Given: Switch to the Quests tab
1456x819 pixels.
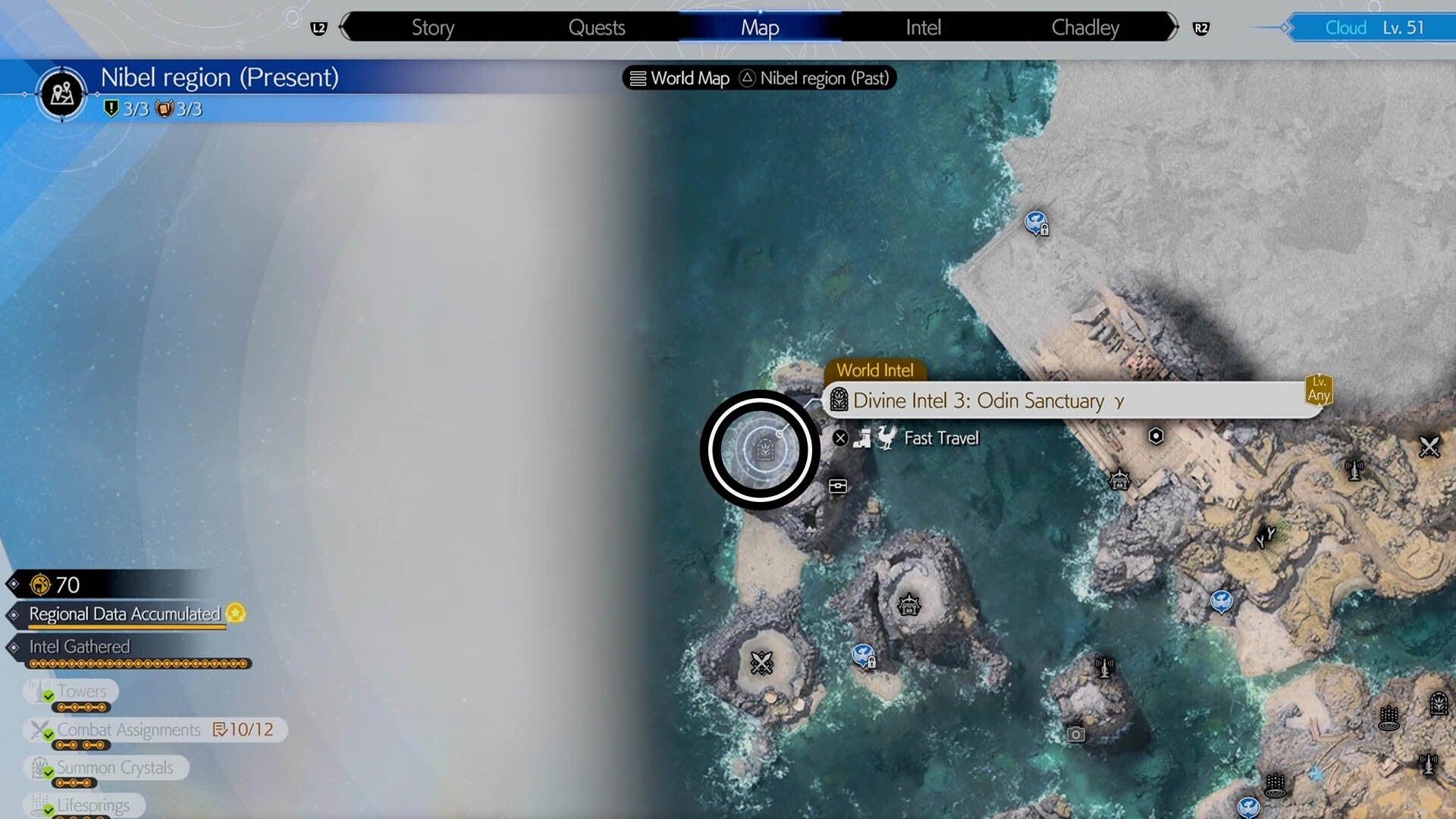Looking at the screenshot, I should tap(597, 27).
